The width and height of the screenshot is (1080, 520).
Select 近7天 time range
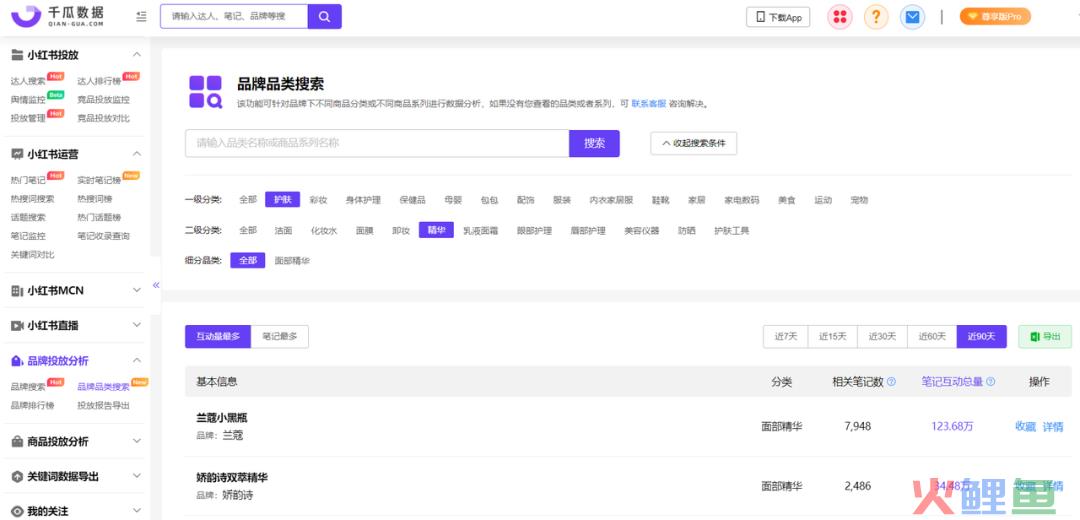coord(785,336)
